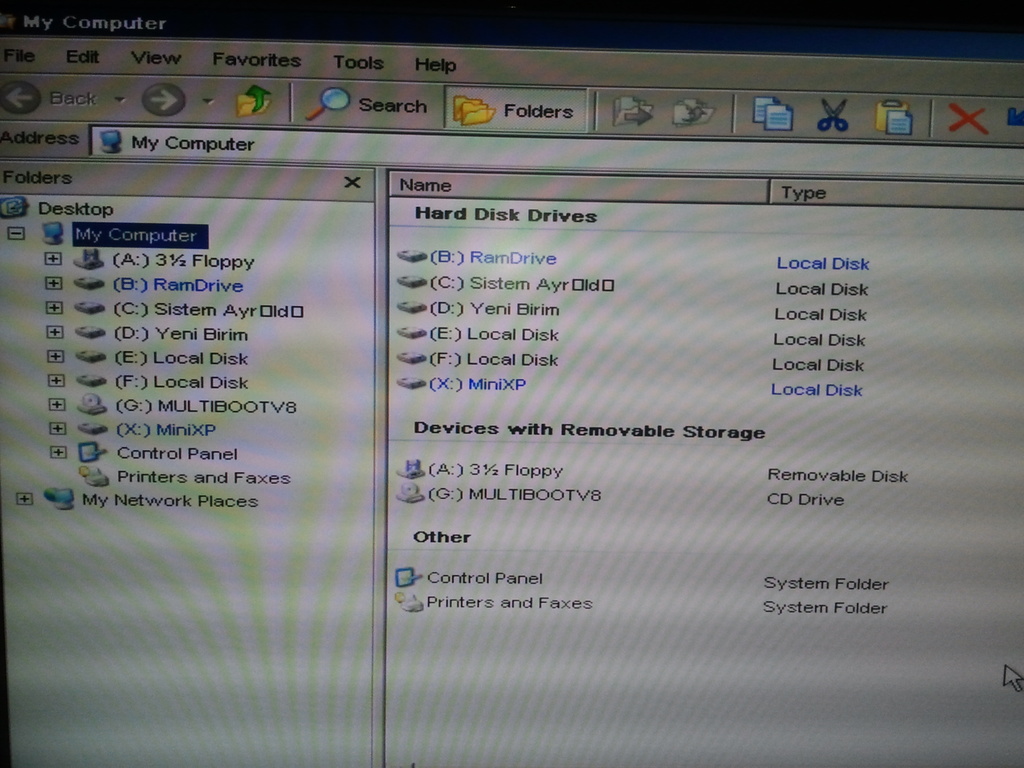Click the Copy To folder toolbar icon
The image size is (1024, 768).
(x=693, y=114)
